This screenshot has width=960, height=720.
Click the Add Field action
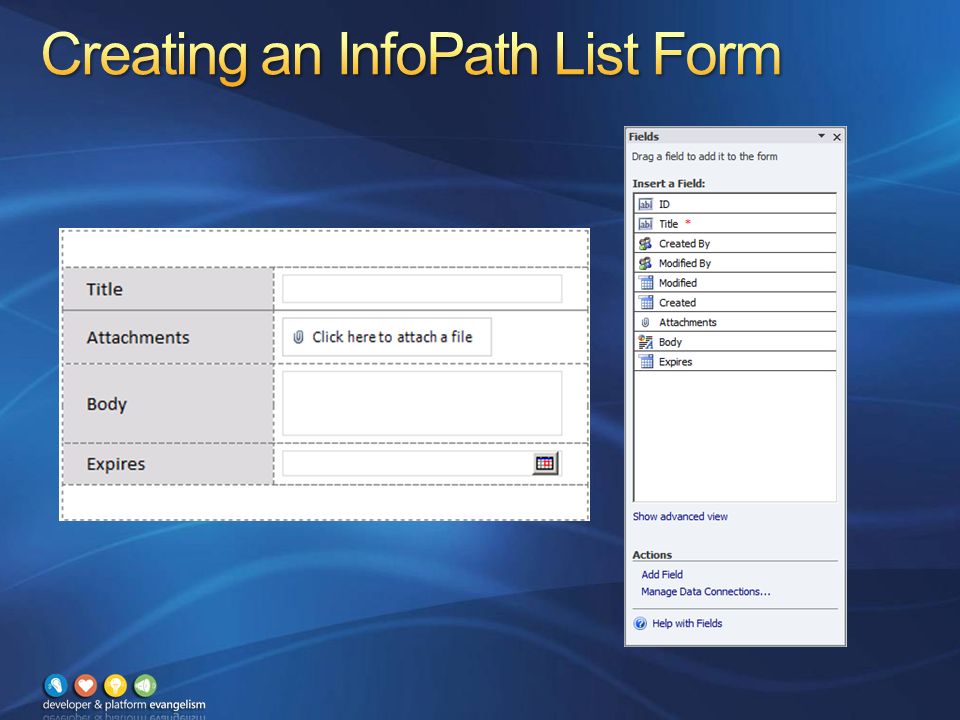coord(662,574)
